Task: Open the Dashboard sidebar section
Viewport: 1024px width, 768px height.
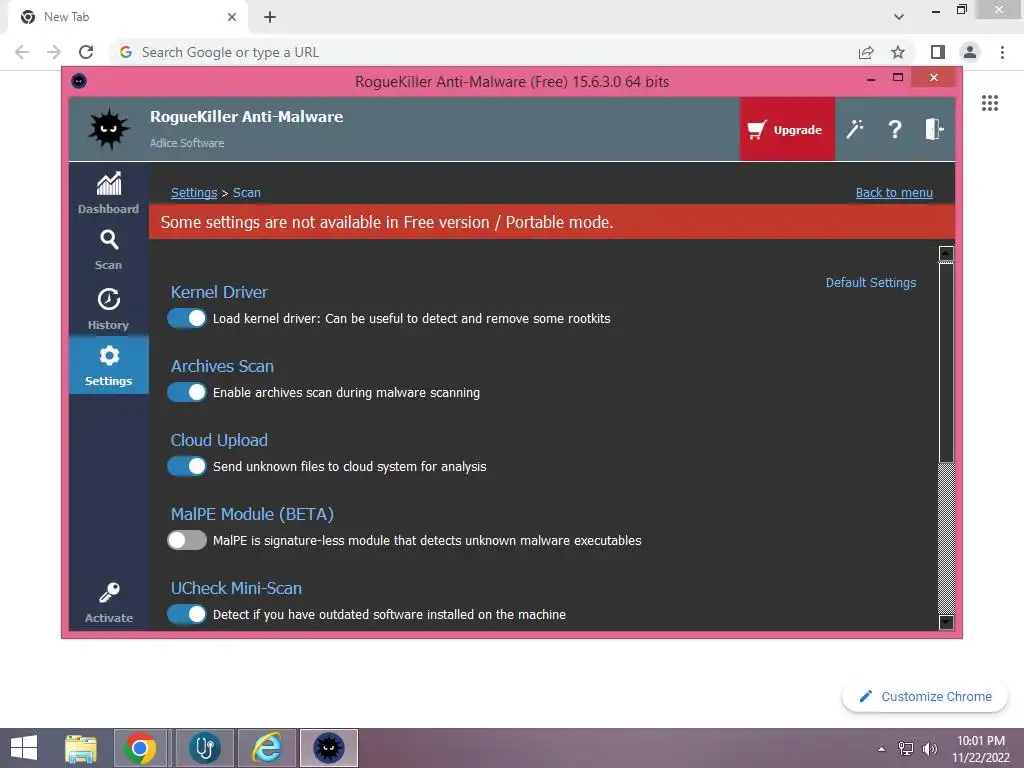Action: click(x=108, y=193)
